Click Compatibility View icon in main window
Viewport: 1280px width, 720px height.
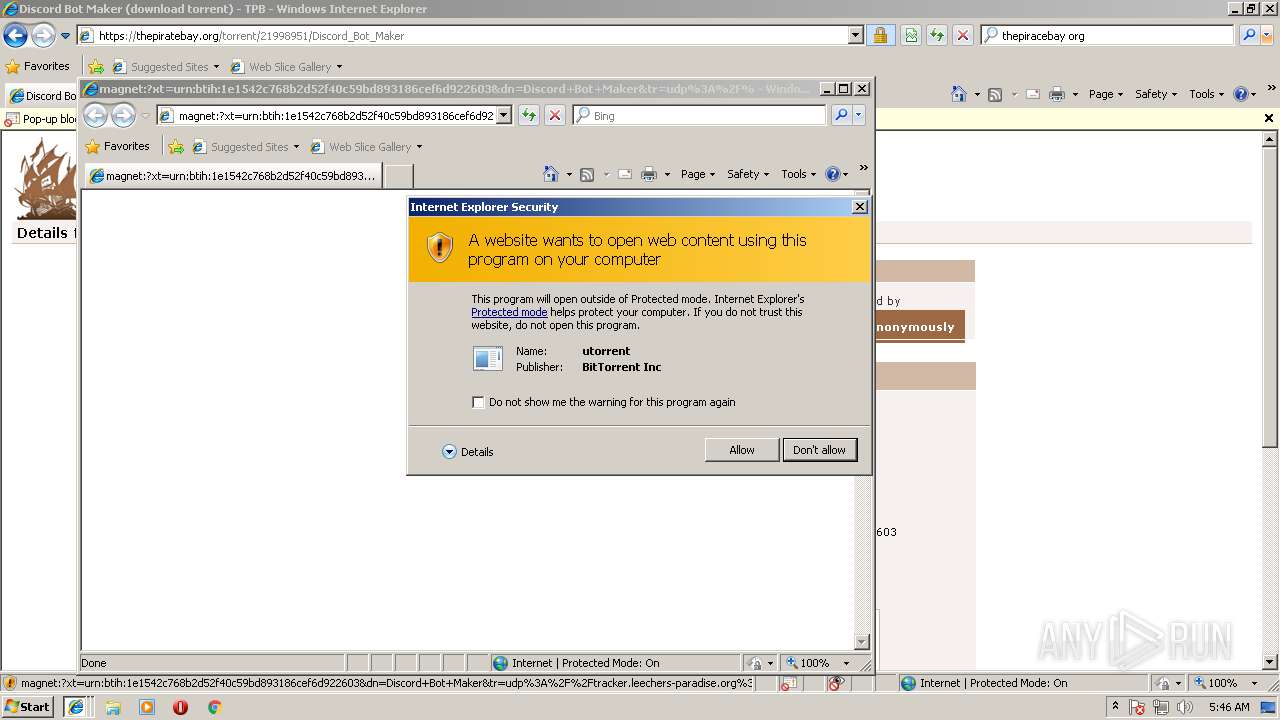[911, 36]
